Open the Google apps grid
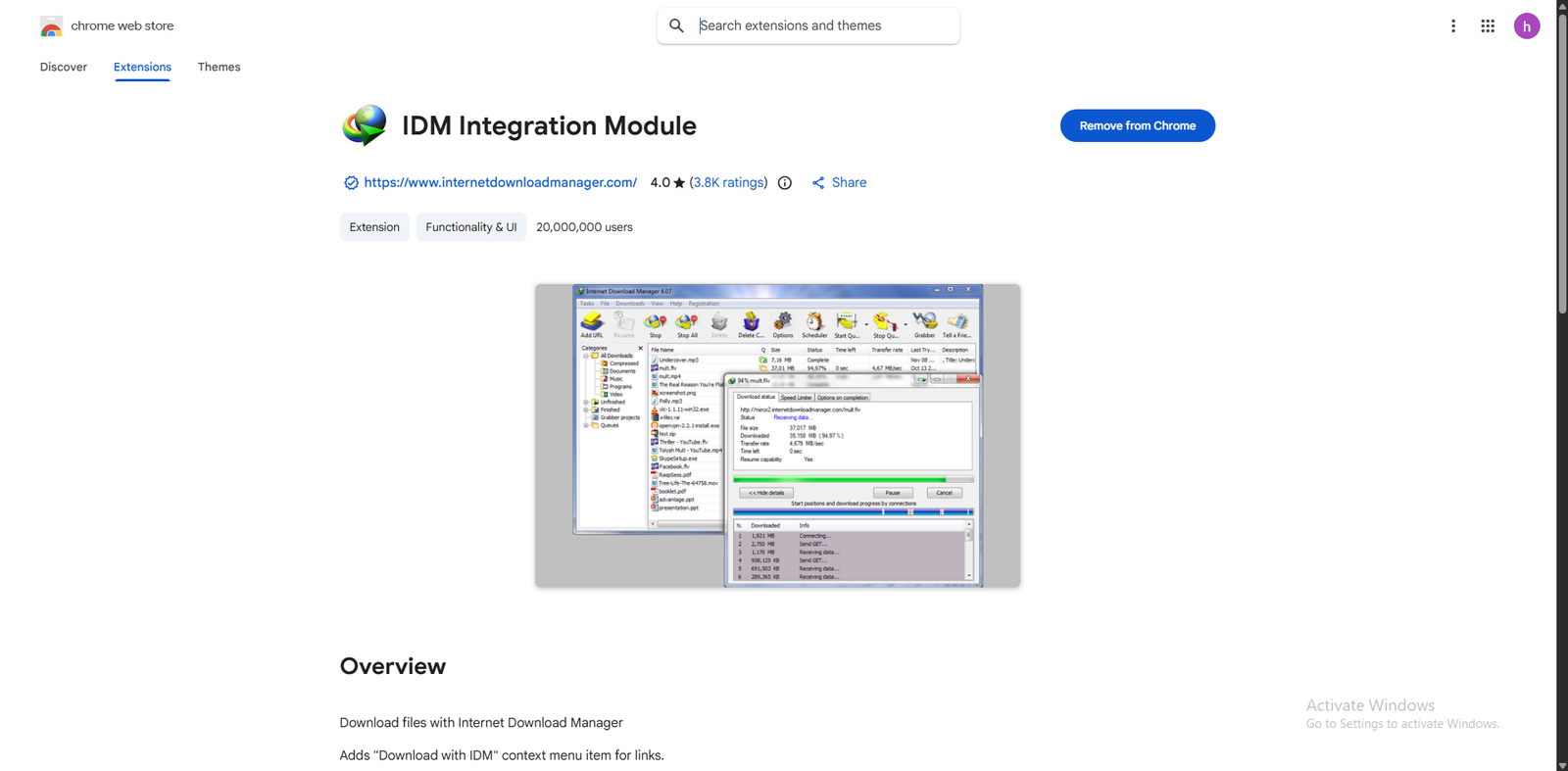The width and height of the screenshot is (1568, 771). [x=1488, y=26]
